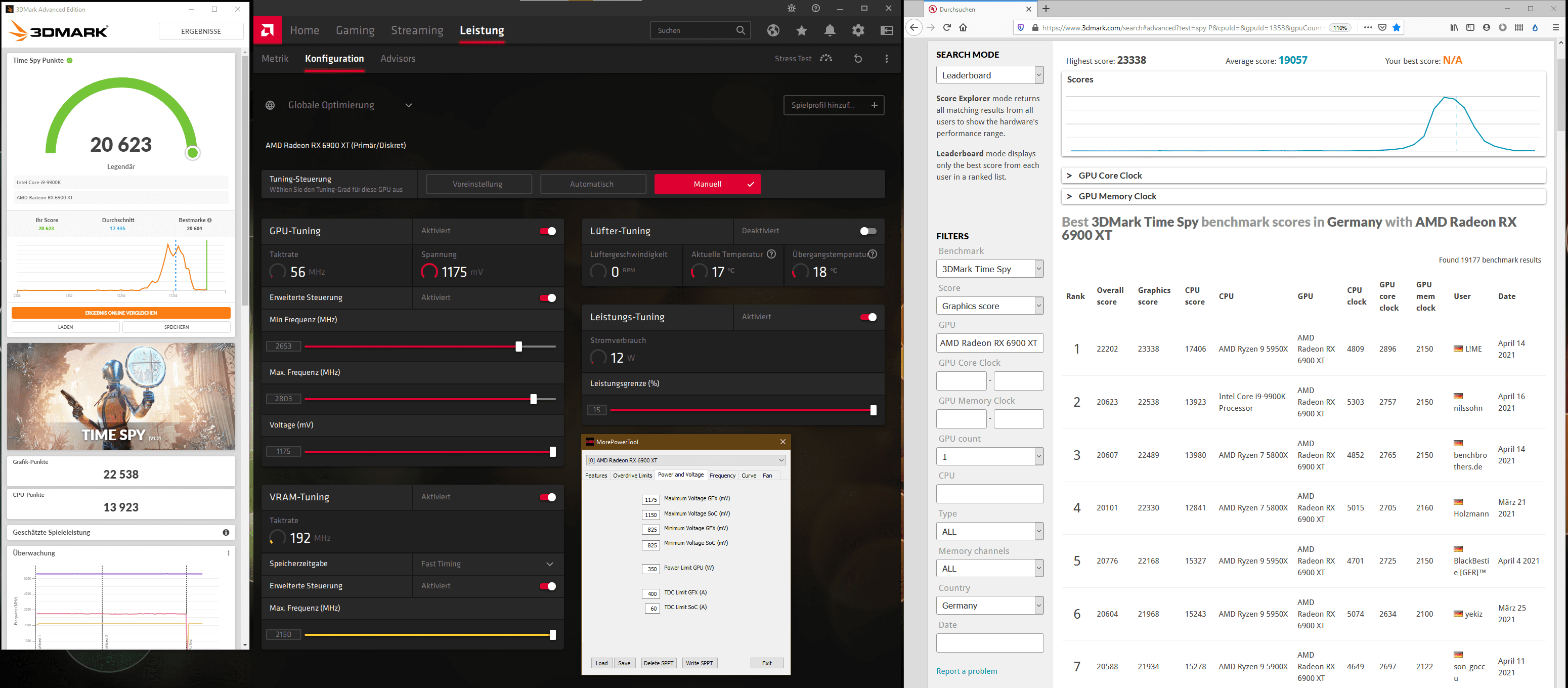The height and width of the screenshot is (688, 1568).
Task: Open favorites star icon in Radeon Software
Action: (802, 30)
